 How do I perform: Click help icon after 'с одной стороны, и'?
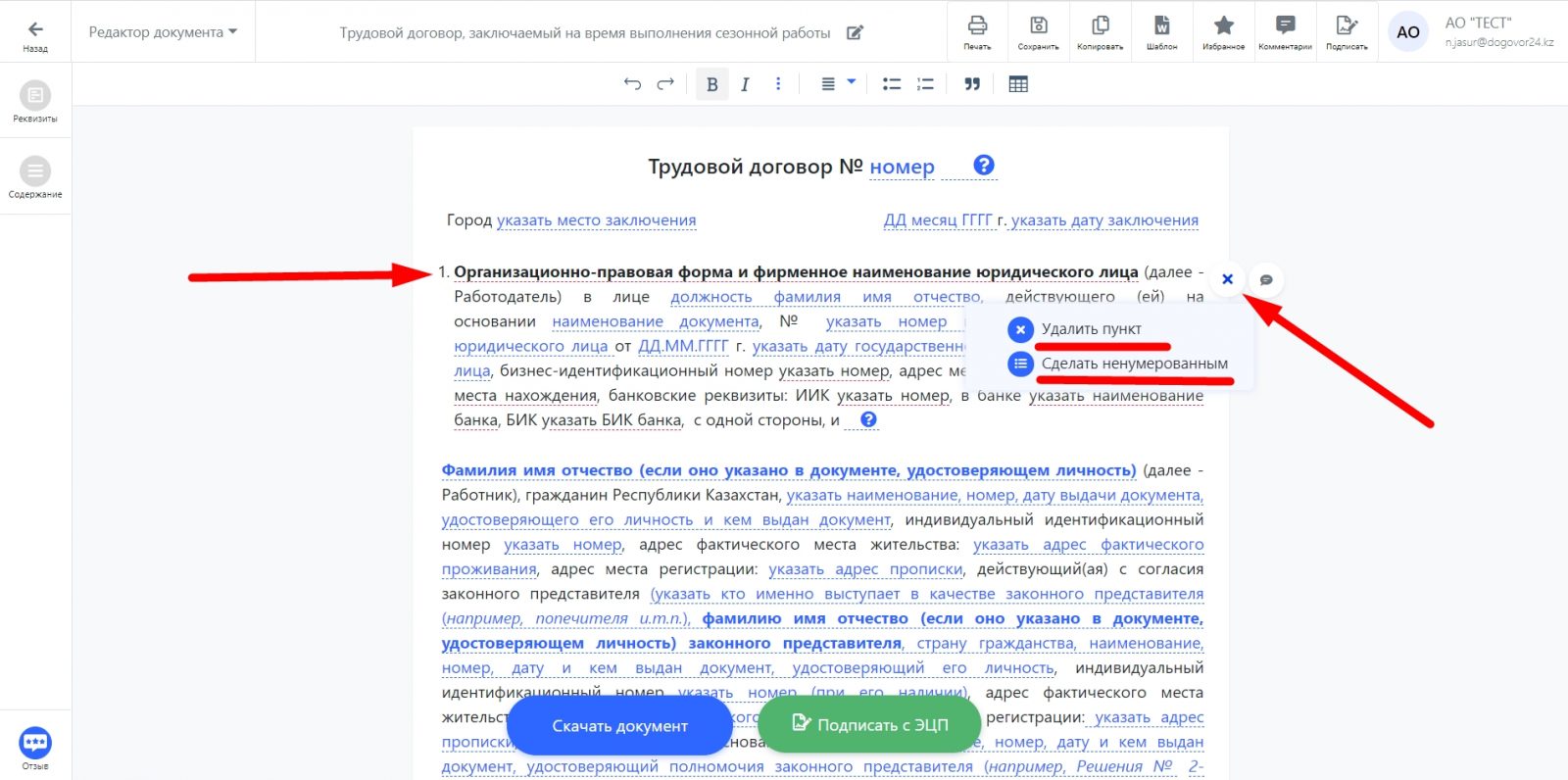[x=868, y=419]
